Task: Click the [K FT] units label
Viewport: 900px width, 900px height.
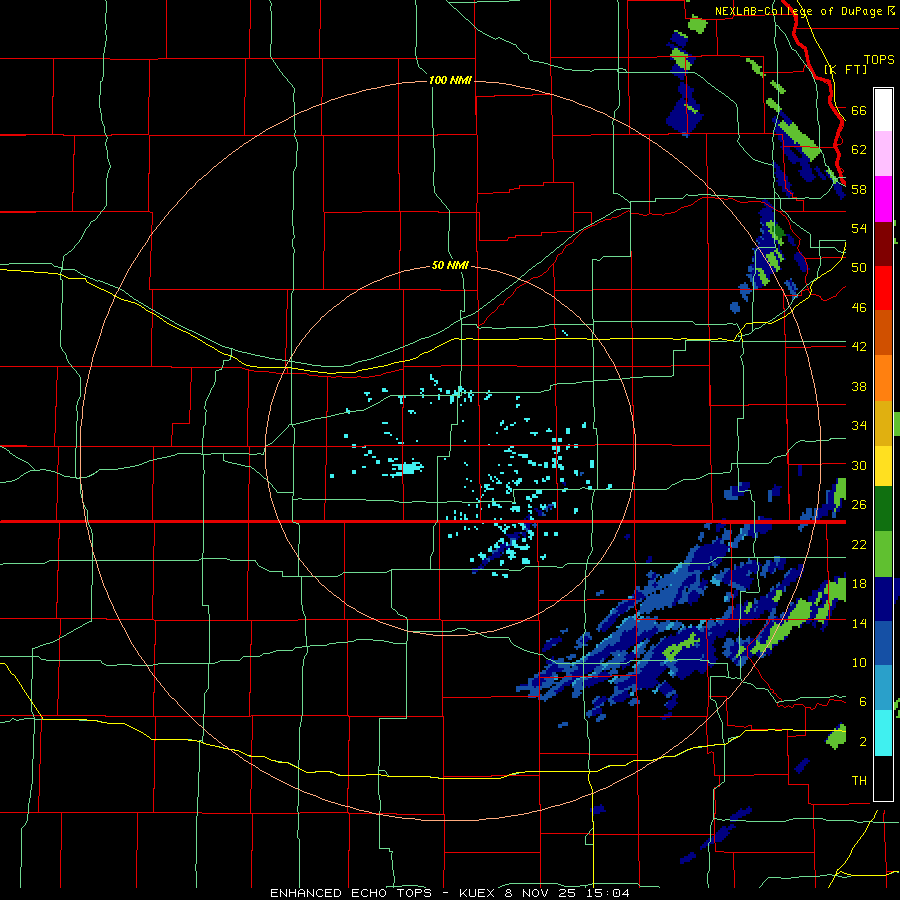Action: click(845, 69)
